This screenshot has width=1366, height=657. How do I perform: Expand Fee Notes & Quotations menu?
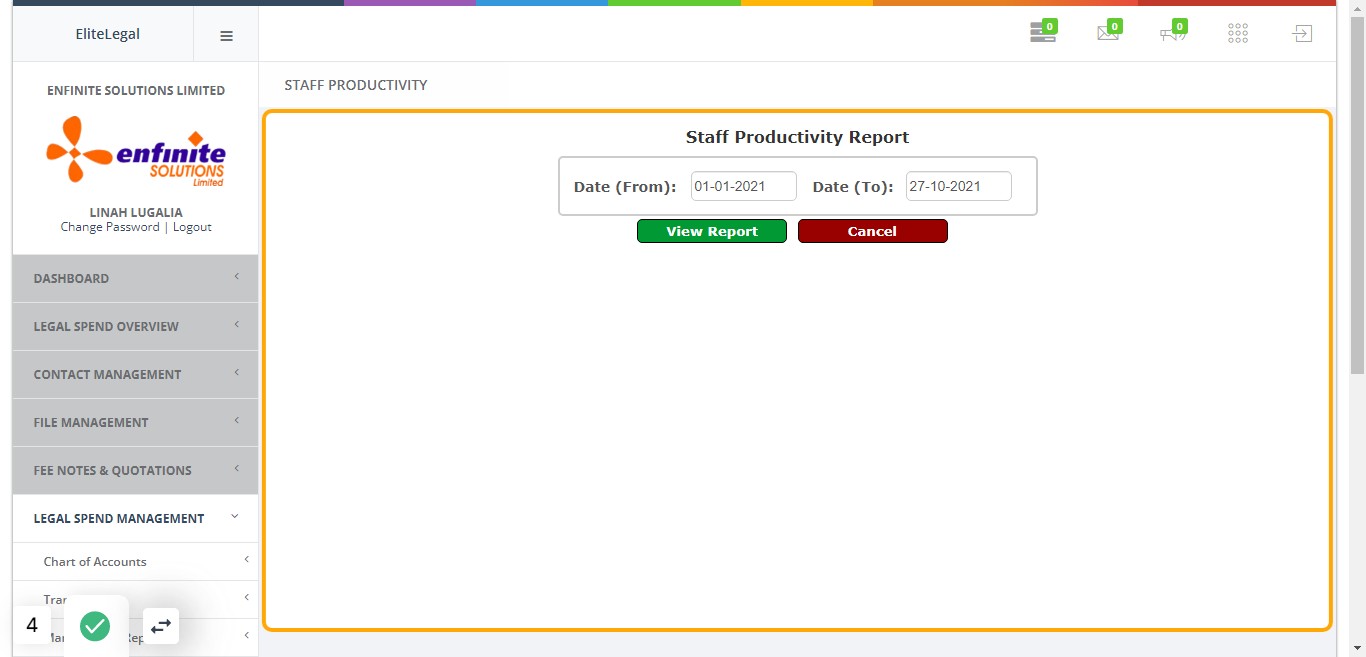(x=135, y=470)
